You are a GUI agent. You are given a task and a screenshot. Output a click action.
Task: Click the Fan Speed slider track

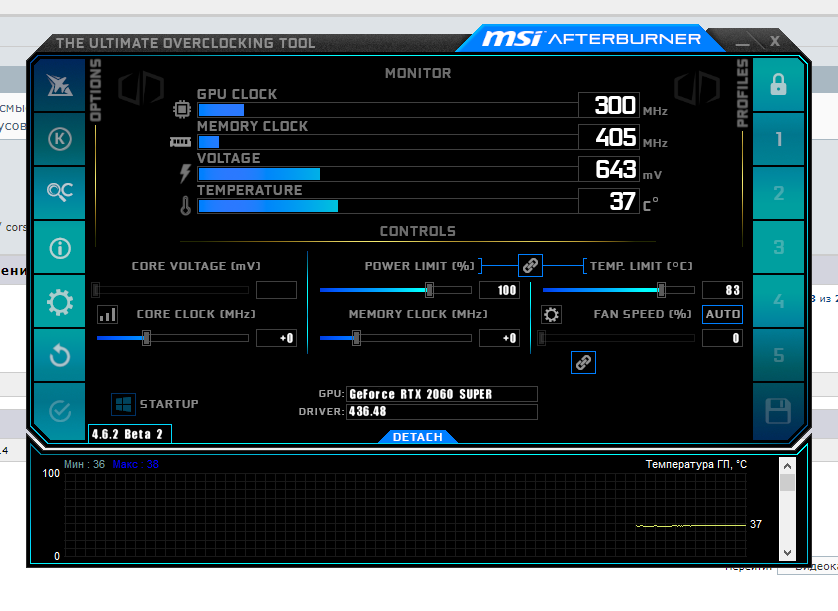coord(617,338)
